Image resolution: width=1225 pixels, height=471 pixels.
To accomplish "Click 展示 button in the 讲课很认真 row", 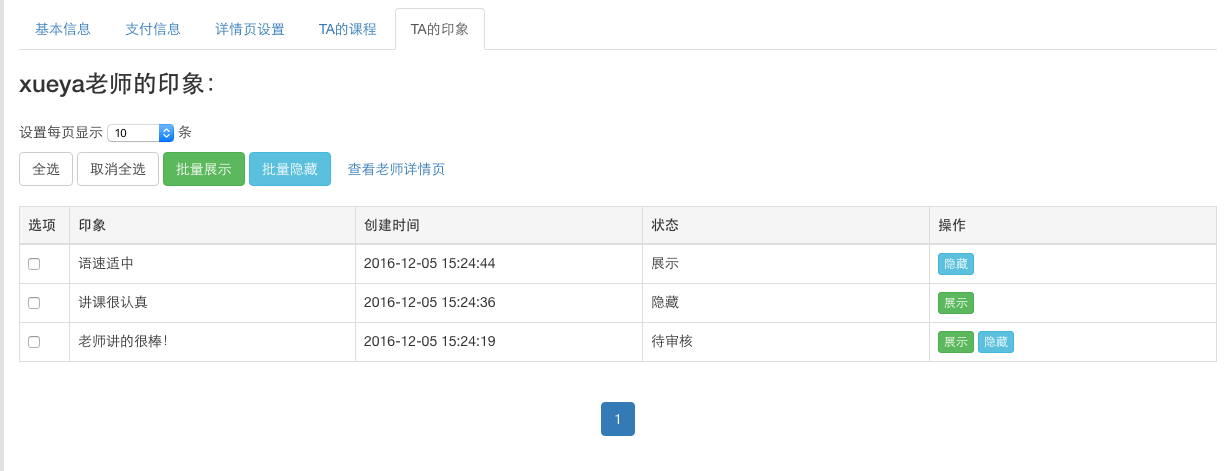I will point(956,303).
